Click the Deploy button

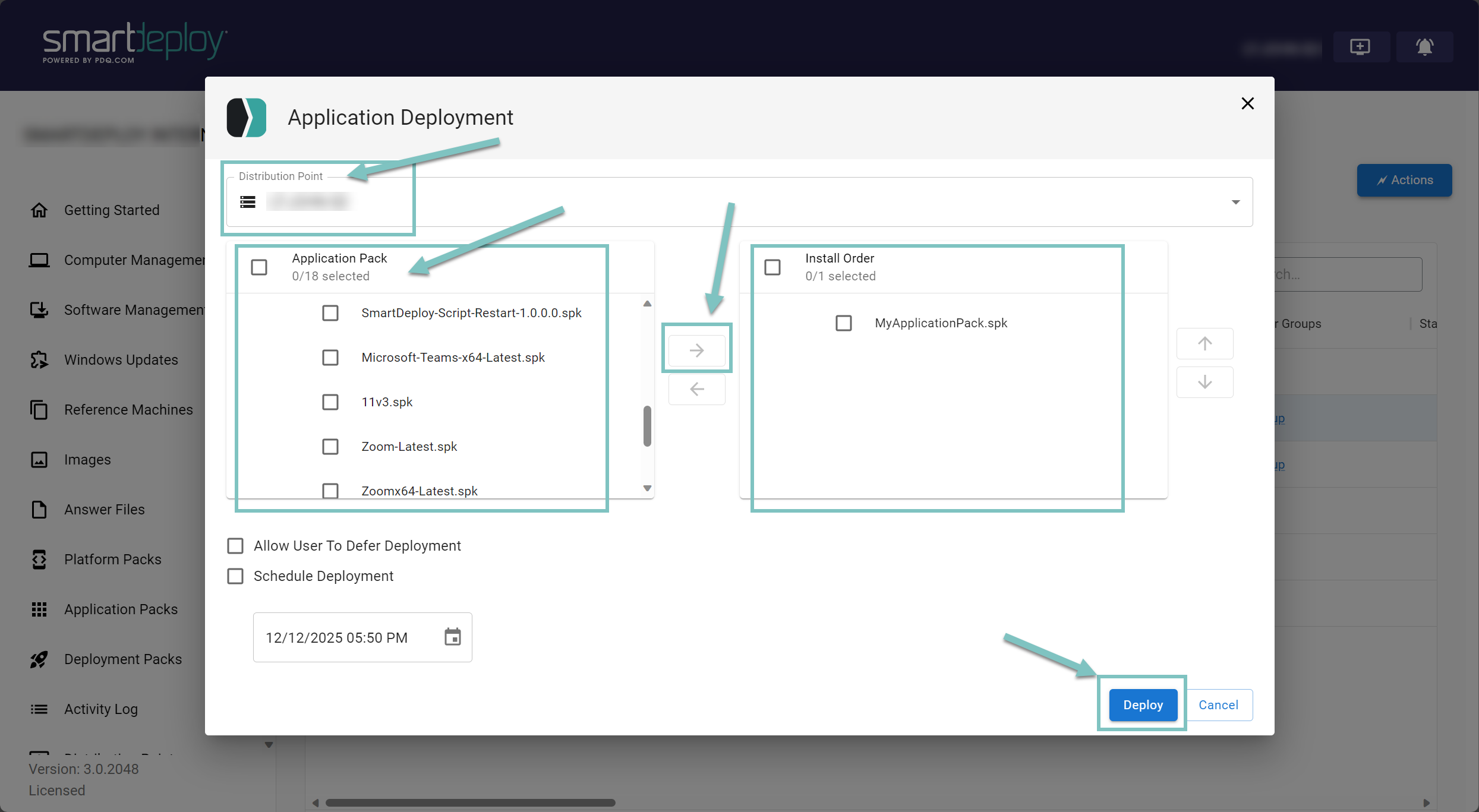pos(1142,705)
